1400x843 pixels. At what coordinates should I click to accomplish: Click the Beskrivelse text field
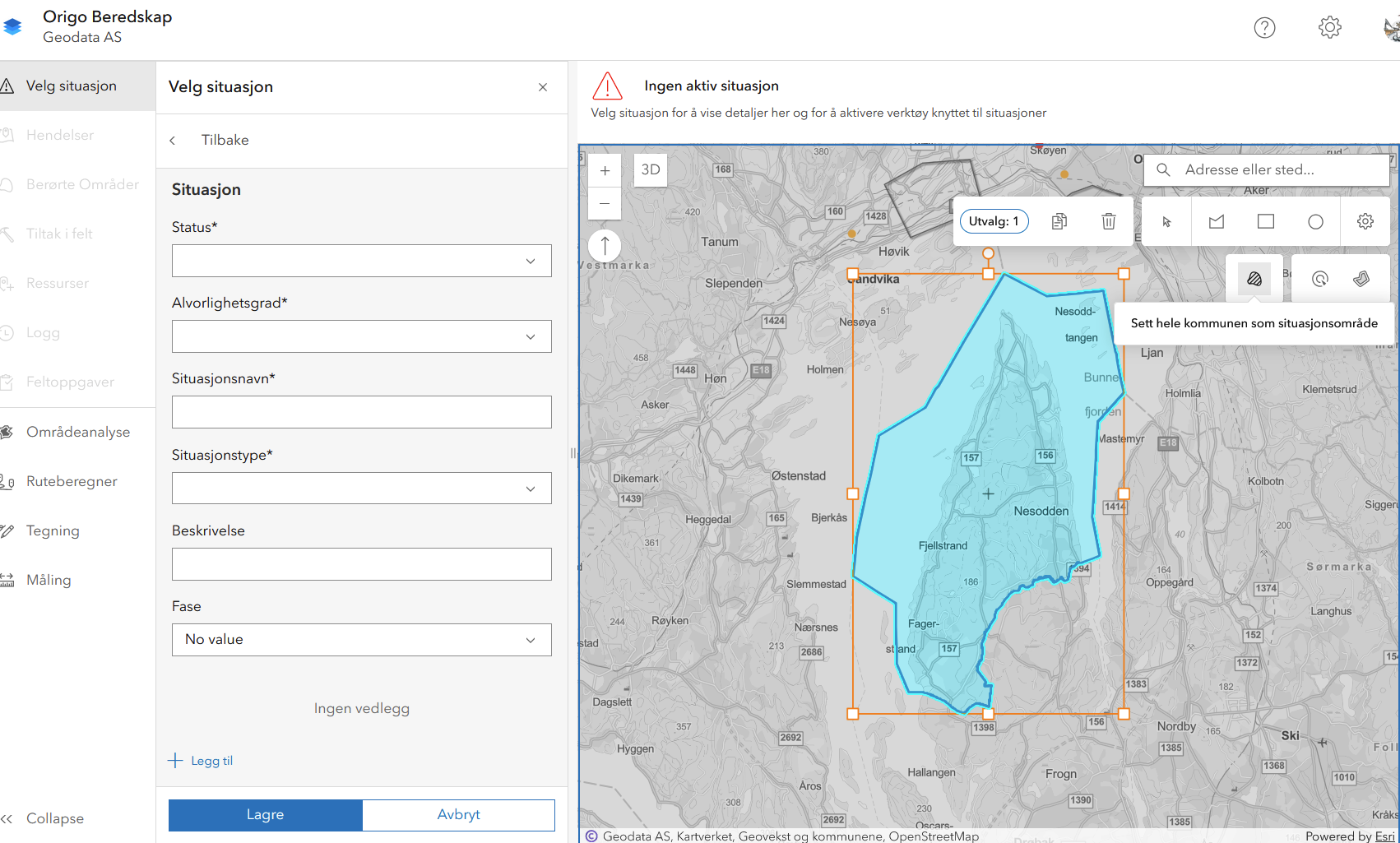(x=362, y=564)
